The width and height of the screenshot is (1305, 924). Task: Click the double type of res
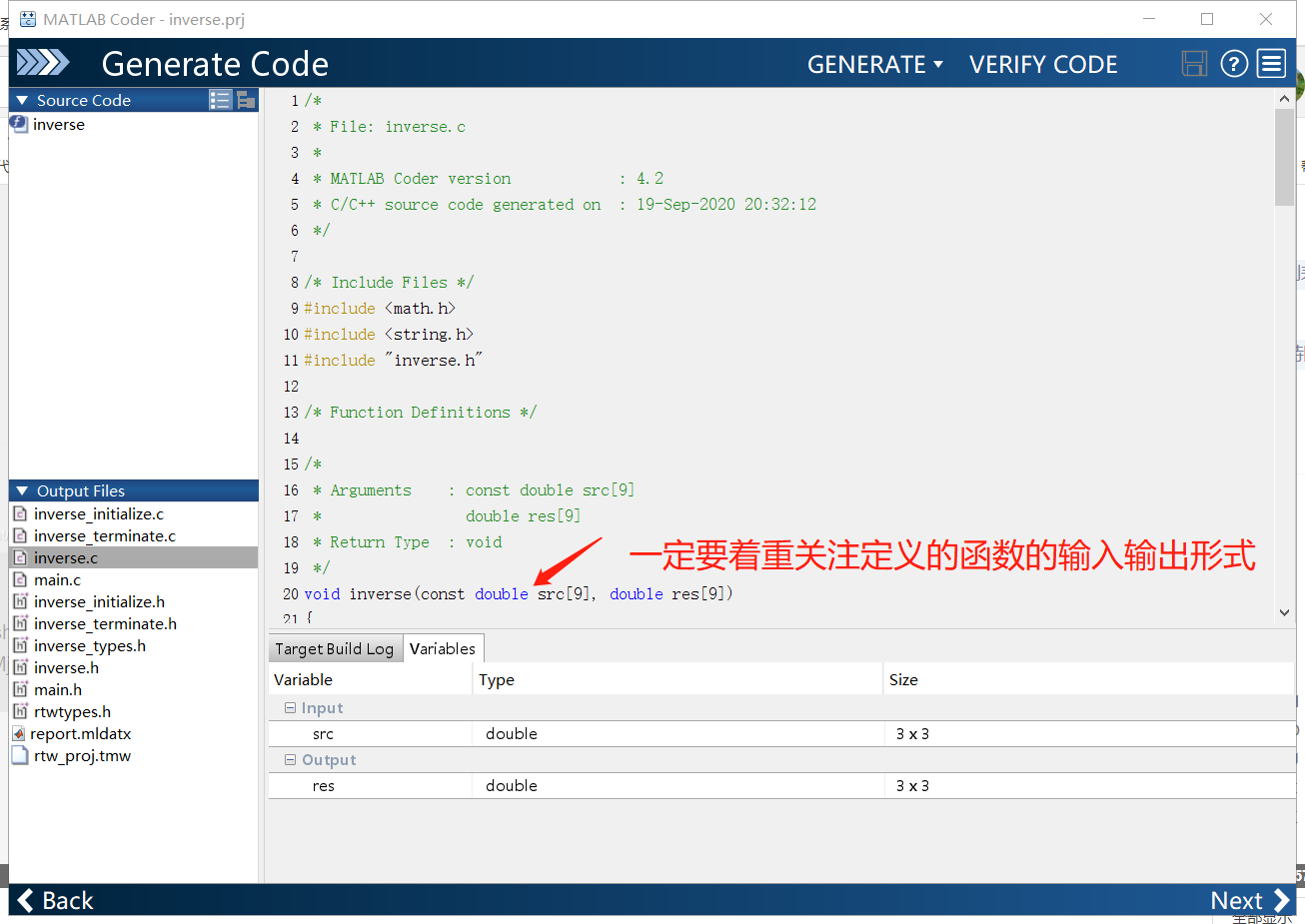point(512,785)
